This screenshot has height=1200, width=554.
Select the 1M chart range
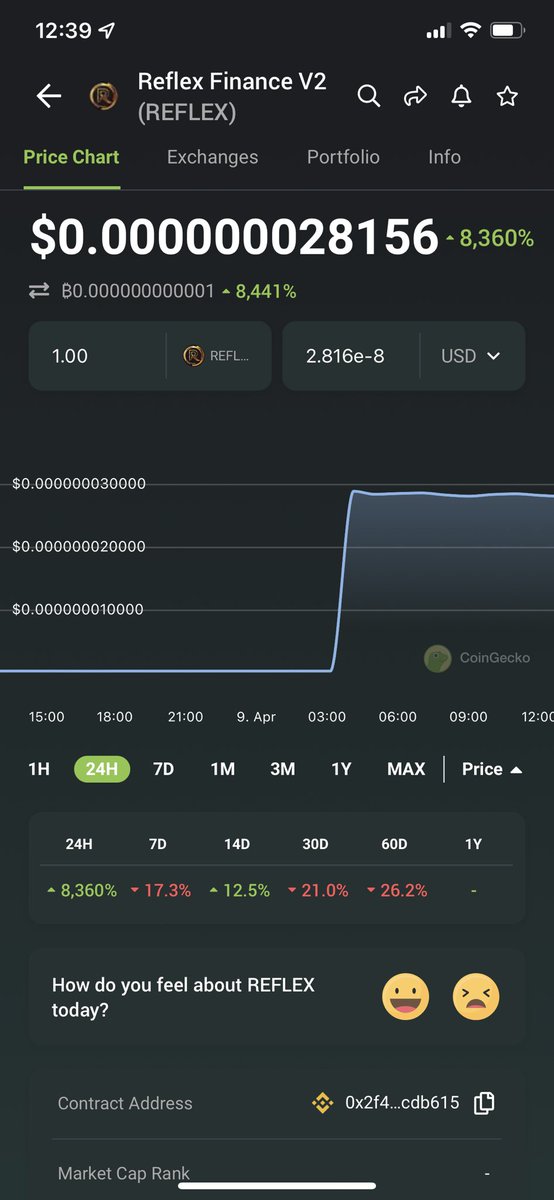[222, 769]
